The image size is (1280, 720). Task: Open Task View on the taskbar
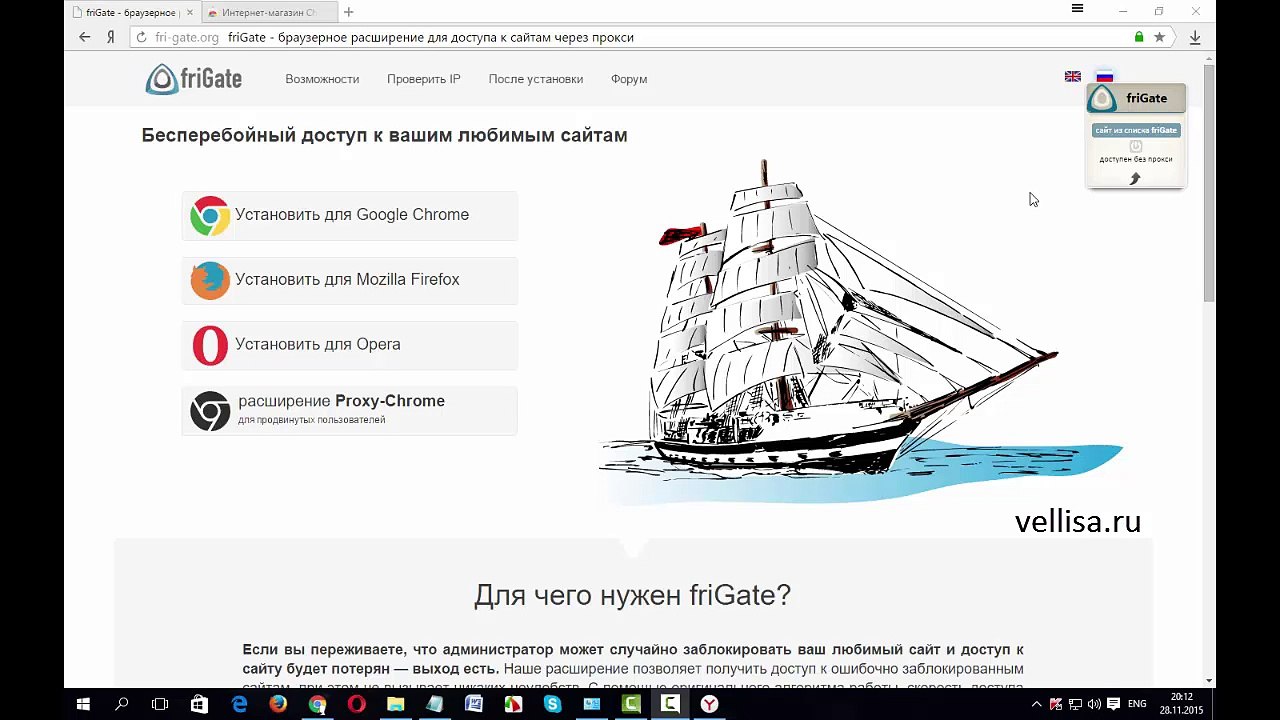[x=160, y=704]
